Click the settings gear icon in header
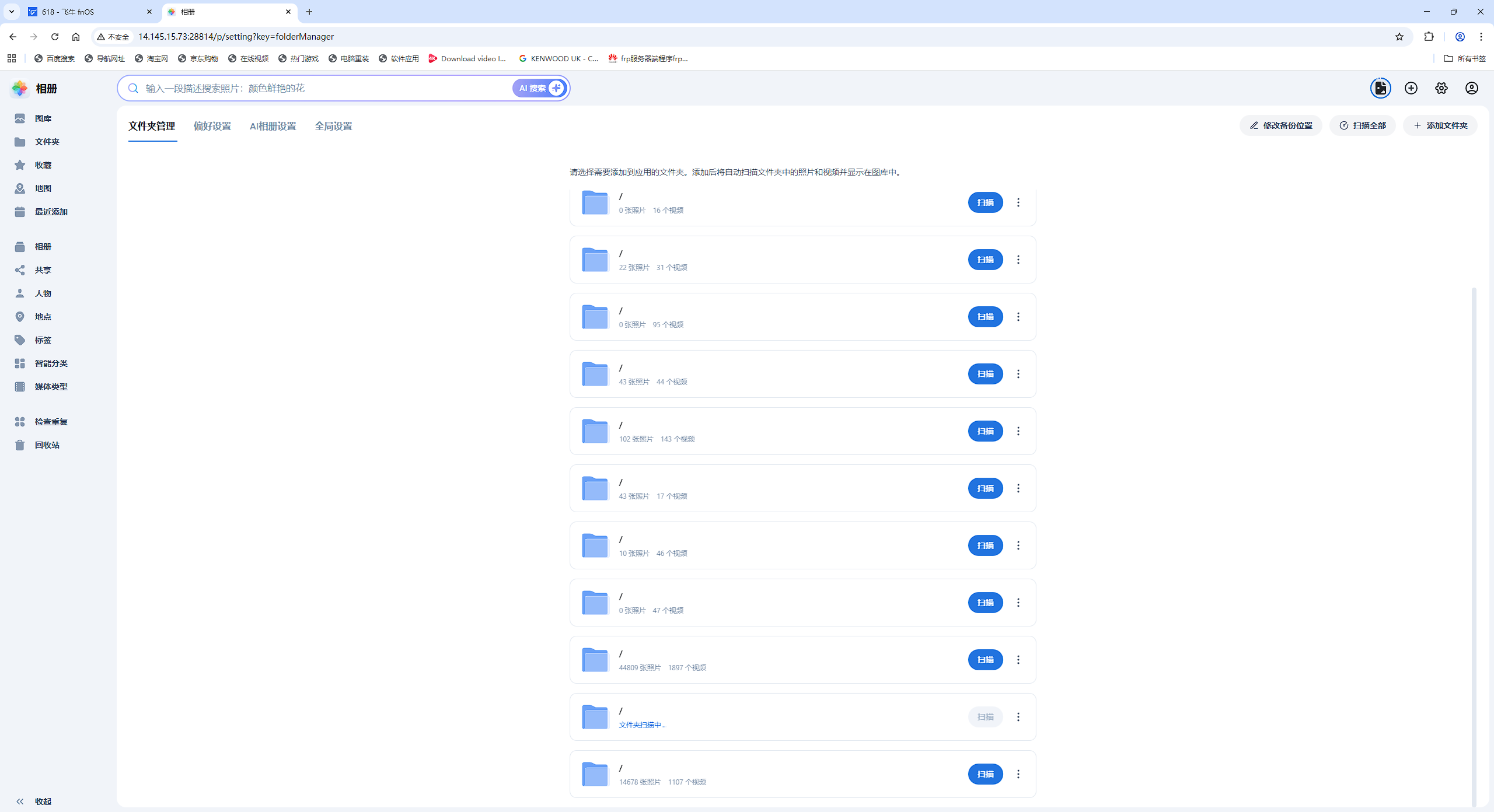Image resolution: width=1494 pixels, height=812 pixels. pyautogui.click(x=1441, y=88)
